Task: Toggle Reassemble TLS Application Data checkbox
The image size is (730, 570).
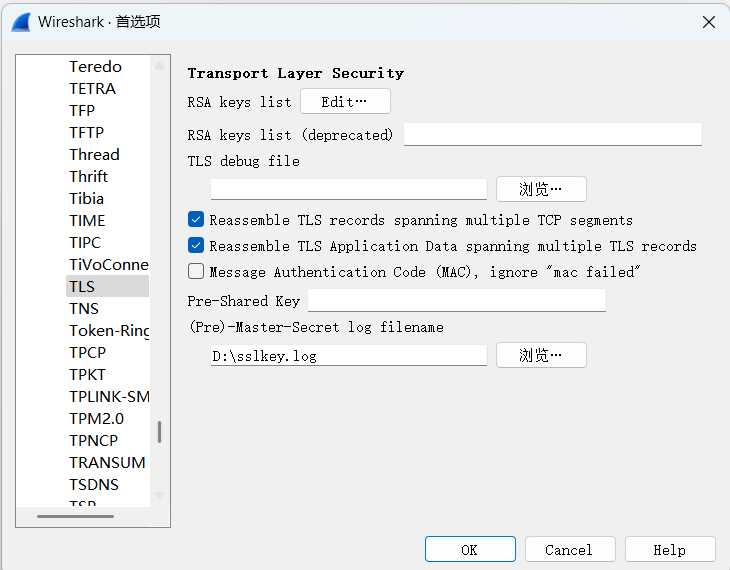Action: [196, 245]
